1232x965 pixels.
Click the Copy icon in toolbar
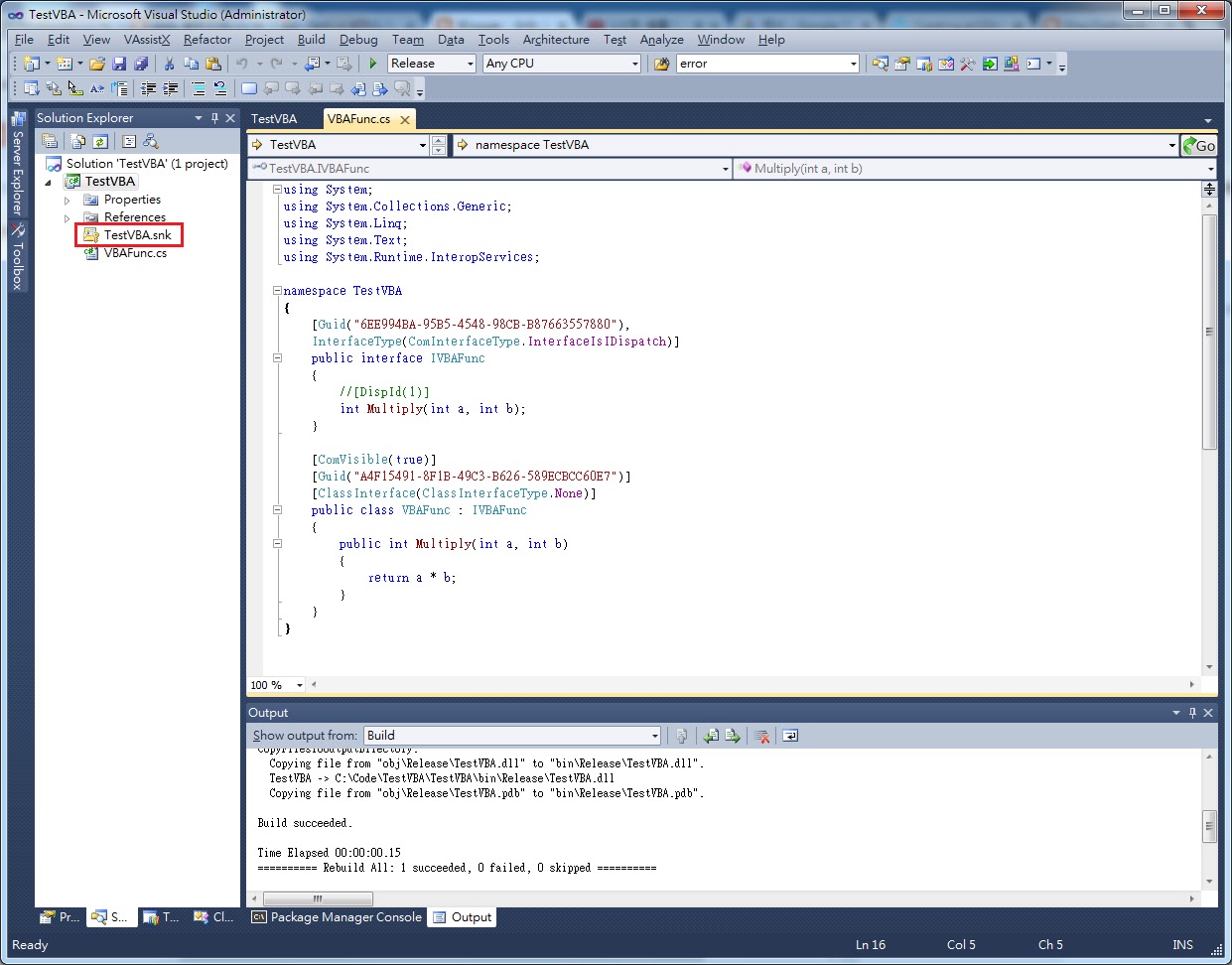tap(191, 64)
